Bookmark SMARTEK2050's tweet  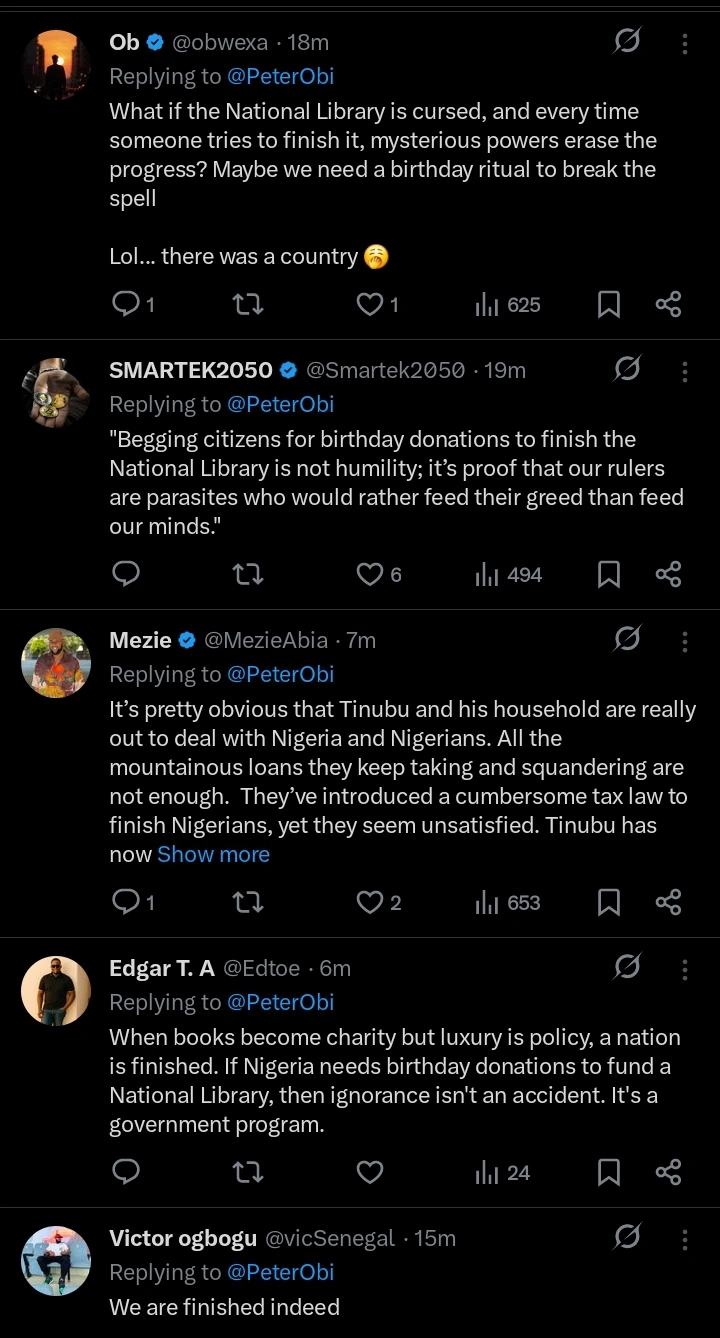(608, 574)
